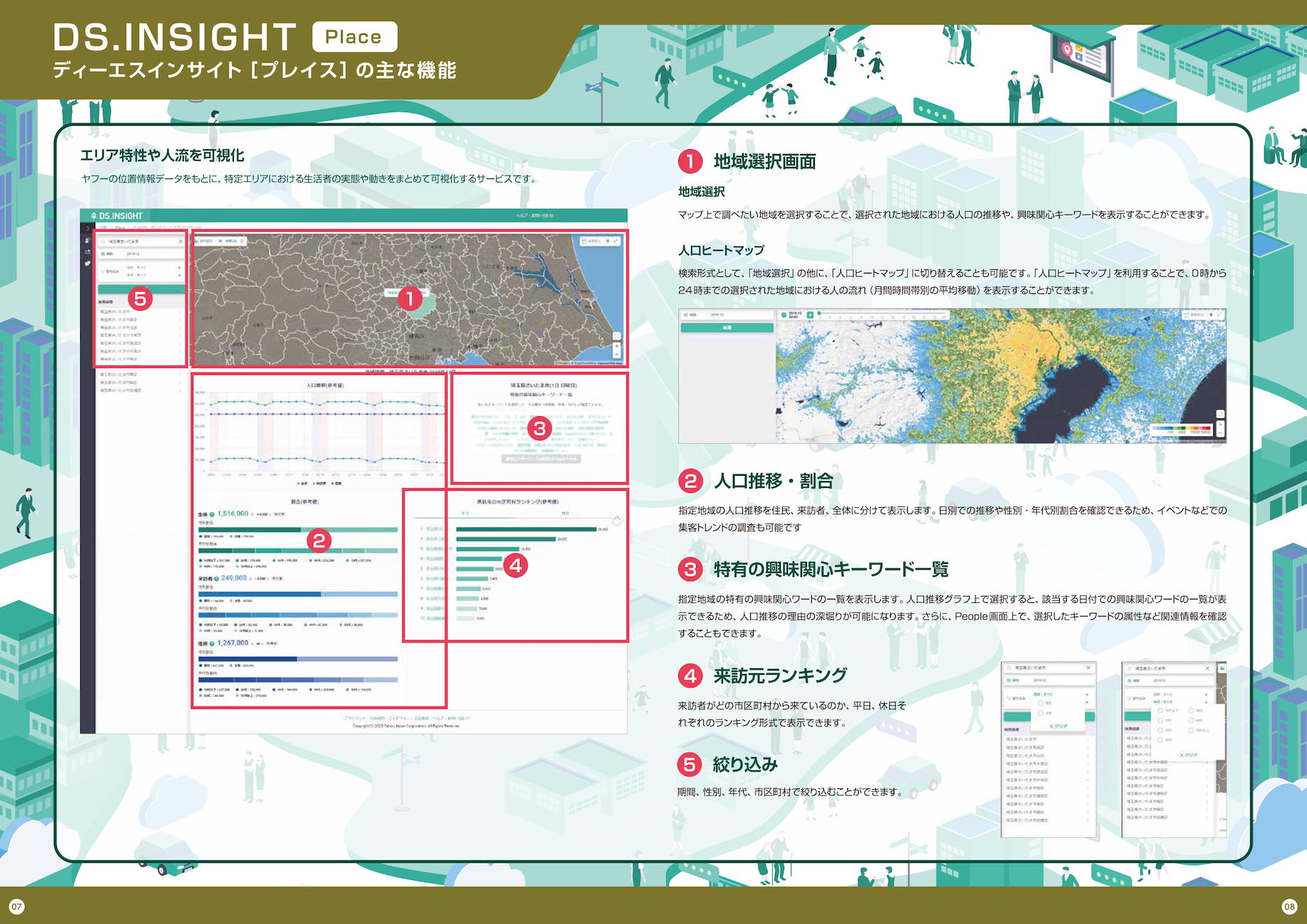The height and width of the screenshot is (924, 1307).
Task: Open the ヘルプ・お問い合わせ link in the dashboard header
Action: pyautogui.click(x=534, y=216)
